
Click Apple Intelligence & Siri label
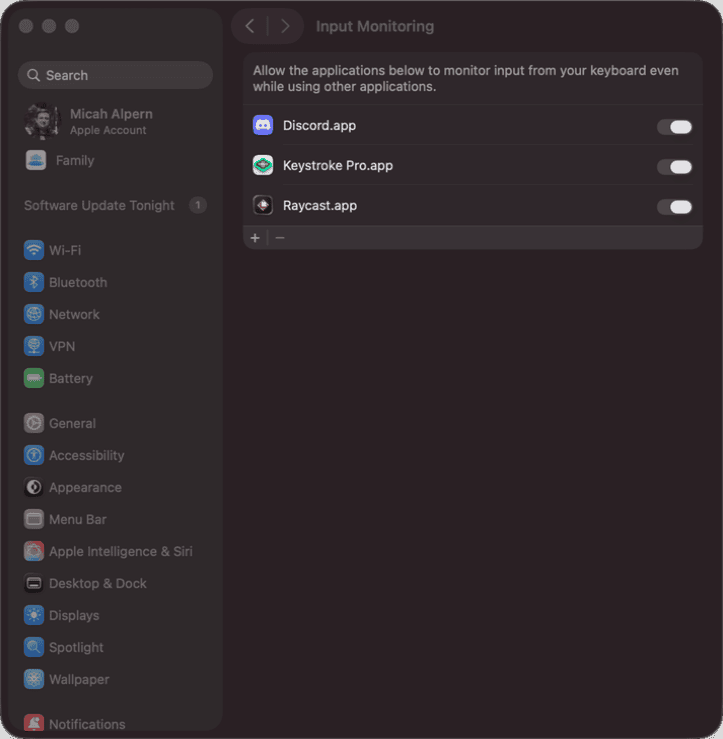click(x=121, y=551)
